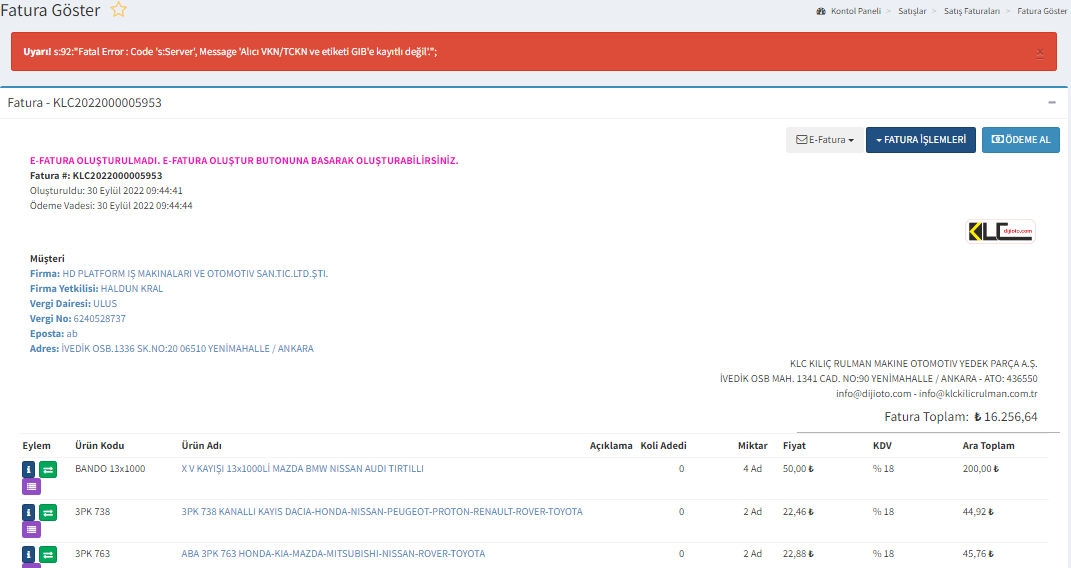Image resolution: width=1071 pixels, height=568 pixels.
Task: Click green swap icon on 3PK 738 row
Action: point(49,512)
